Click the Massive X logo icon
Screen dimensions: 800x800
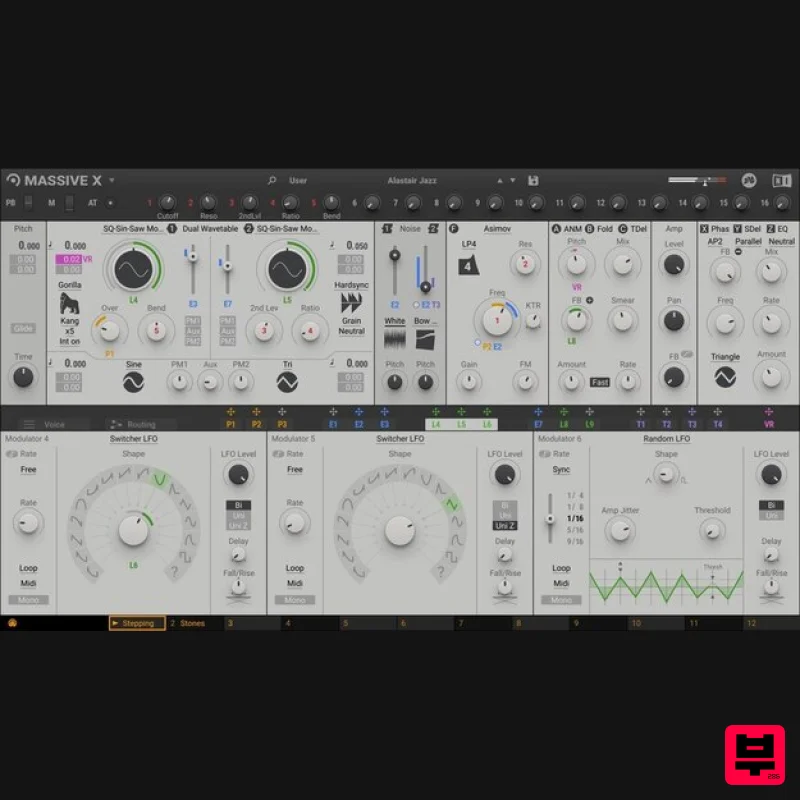pyautogui.click(x=16, y=181)
